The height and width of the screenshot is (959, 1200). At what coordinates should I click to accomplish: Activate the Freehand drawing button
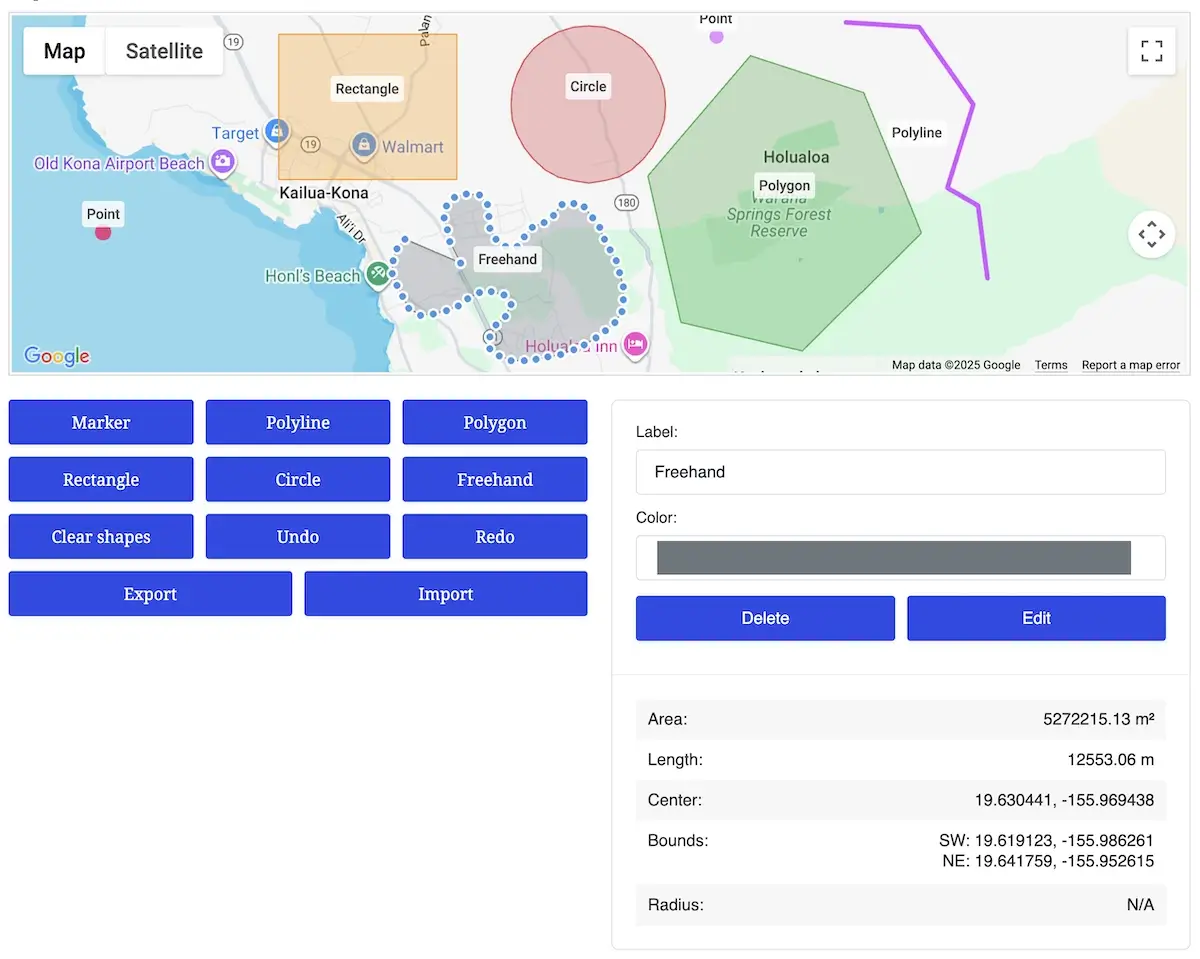[x=495, y=479]
